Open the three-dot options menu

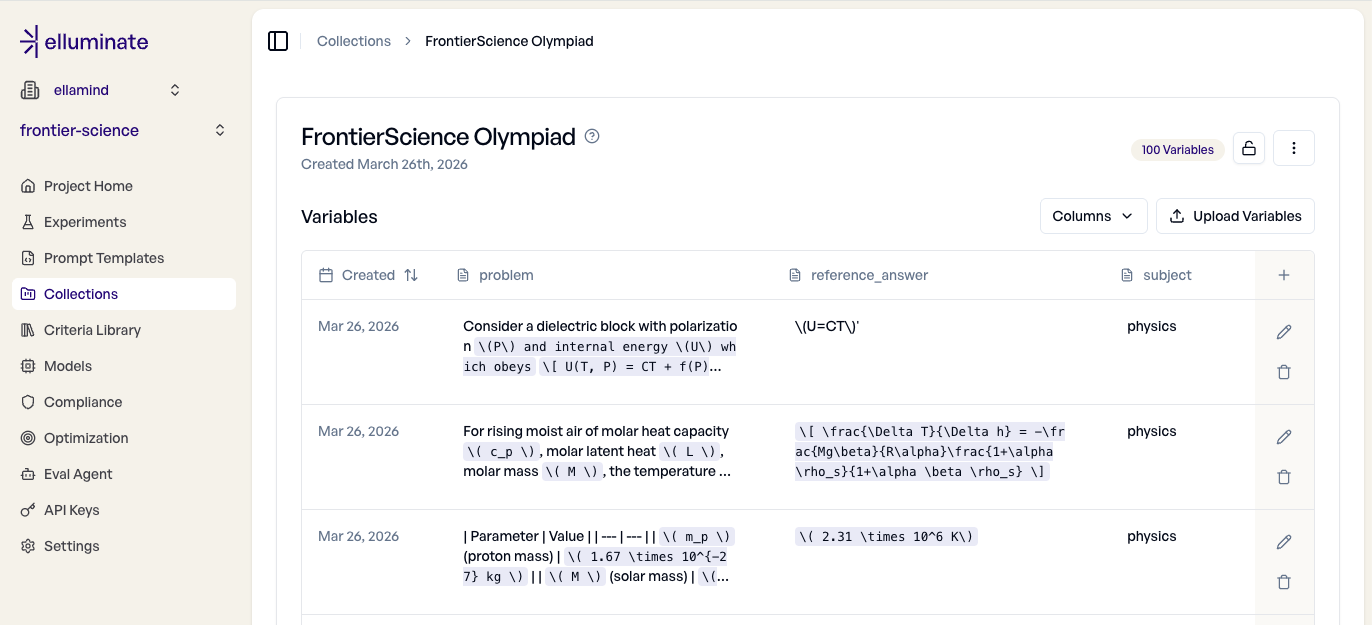(1294, 147)
